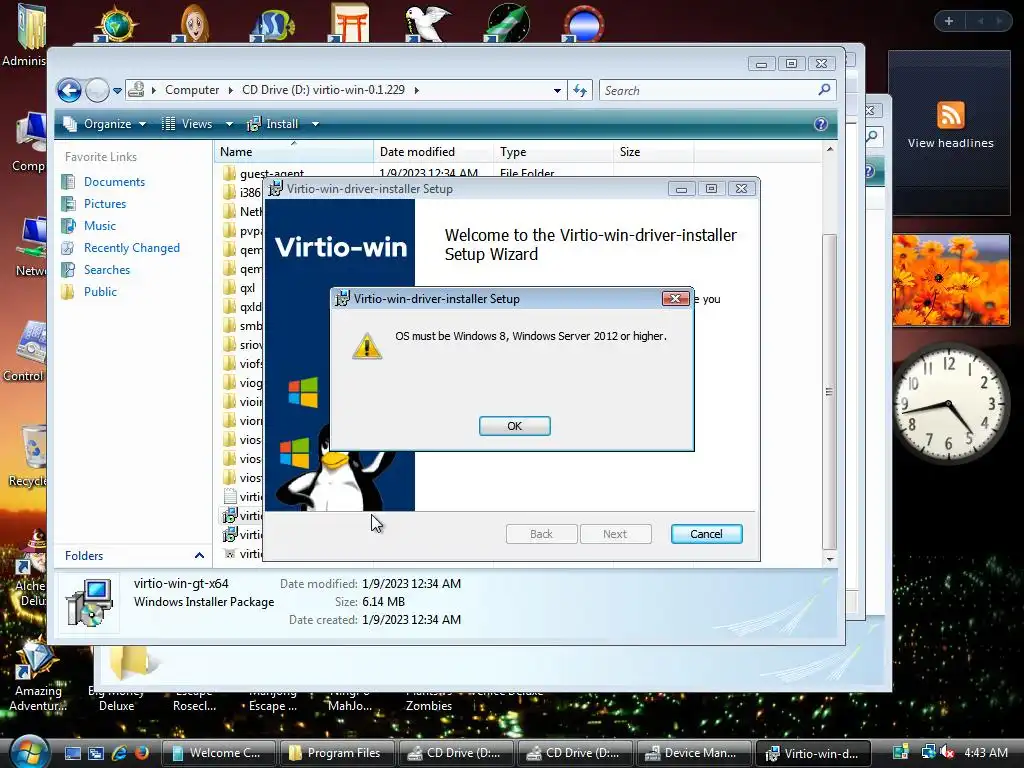Sort files by the Type column header
Image resolution: width=1024 pixels, height=768 pixels.
click(x=553, y=152)
